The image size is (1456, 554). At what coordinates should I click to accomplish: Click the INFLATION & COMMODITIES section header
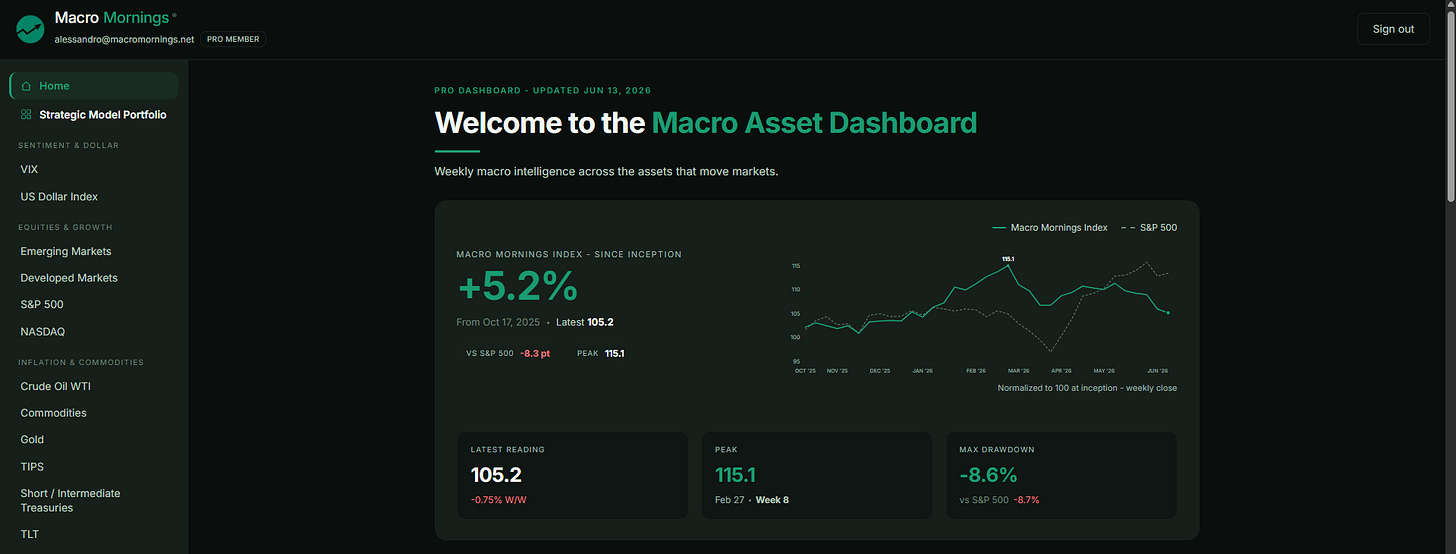click(x=81, y=362)
